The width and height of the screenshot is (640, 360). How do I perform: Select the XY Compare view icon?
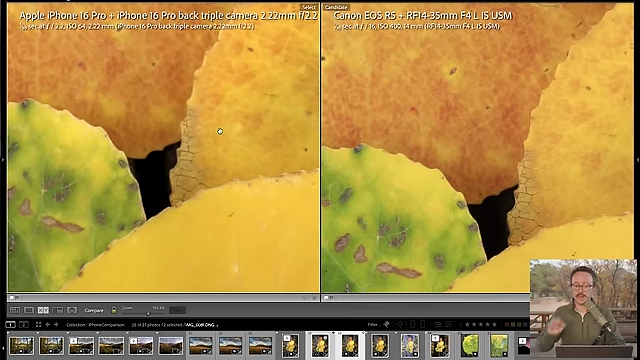coord(43,310)
